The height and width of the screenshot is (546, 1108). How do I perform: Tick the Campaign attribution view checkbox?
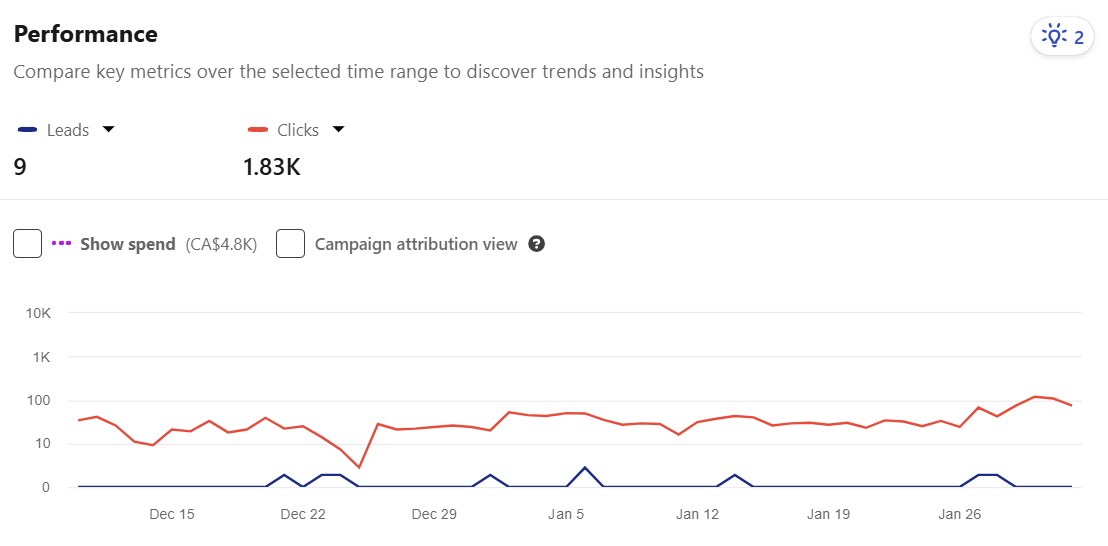point(290,244)
